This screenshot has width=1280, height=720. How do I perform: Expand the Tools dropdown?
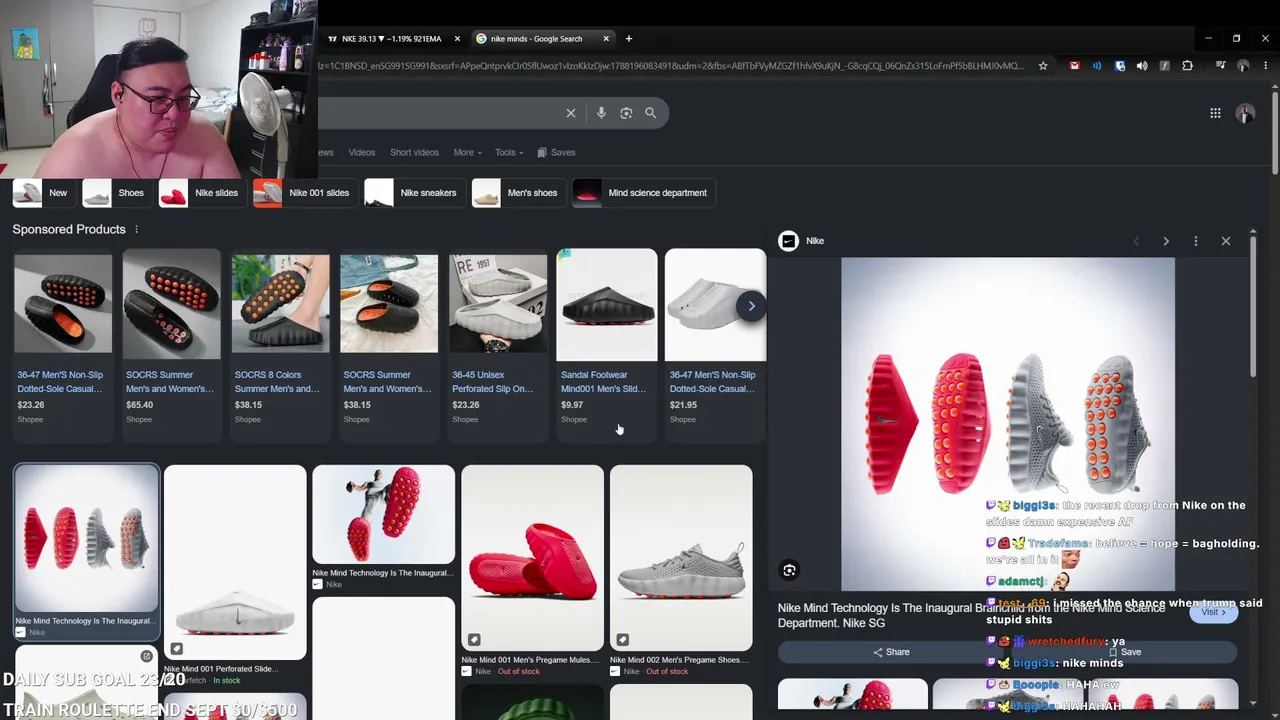pyautogui.click(x=509, y=153)
